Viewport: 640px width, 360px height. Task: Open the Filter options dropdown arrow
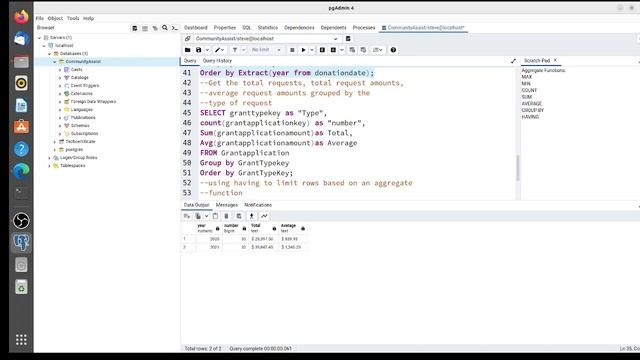244,50
